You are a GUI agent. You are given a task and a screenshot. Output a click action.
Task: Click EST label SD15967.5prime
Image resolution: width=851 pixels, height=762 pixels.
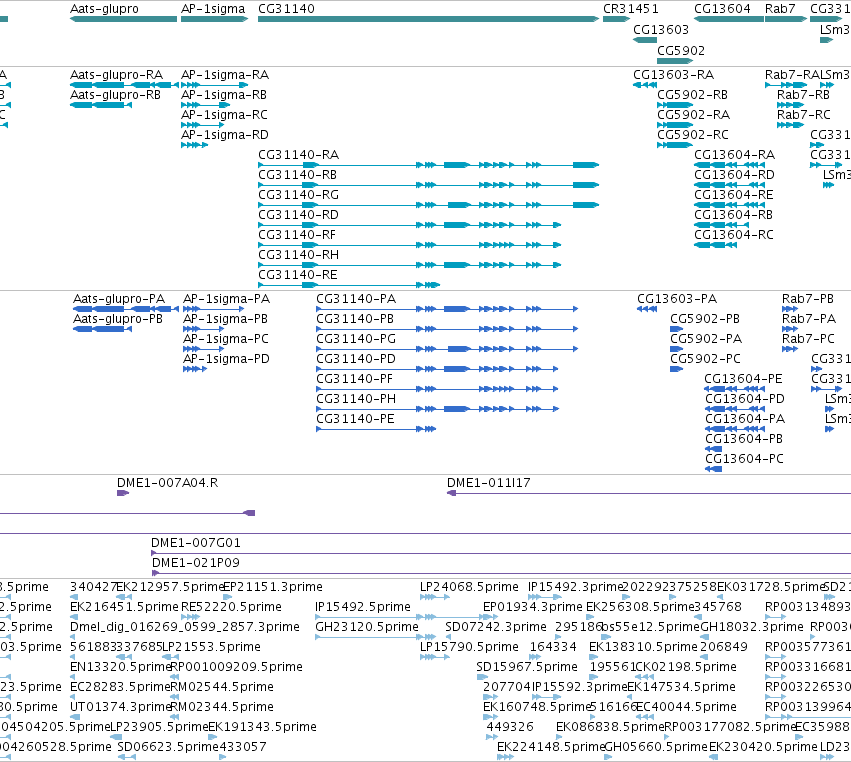527,667
